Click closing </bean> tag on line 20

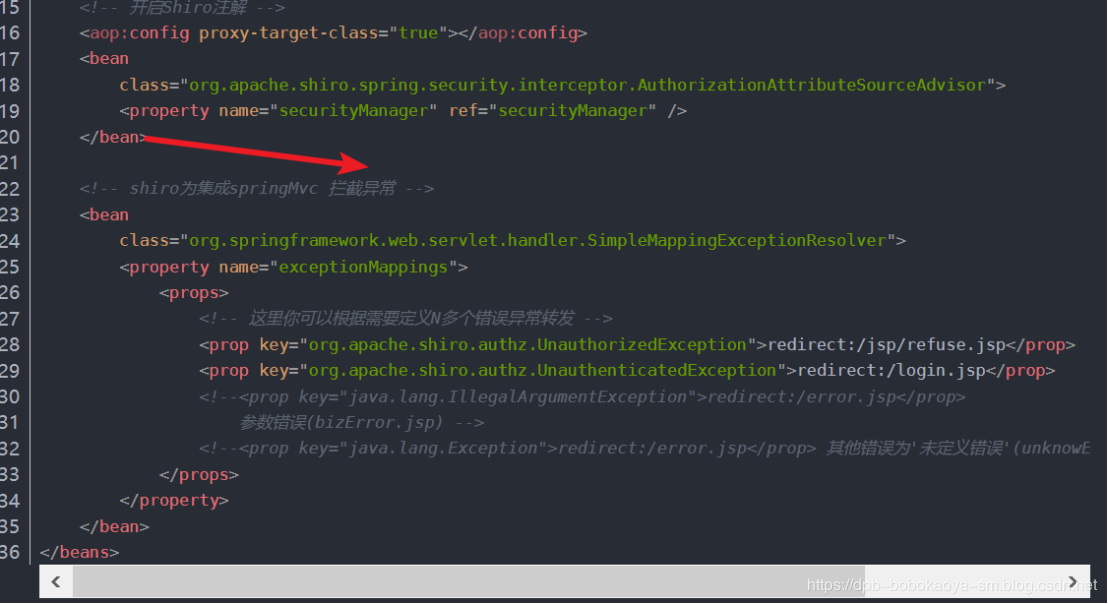coord(114,137)
